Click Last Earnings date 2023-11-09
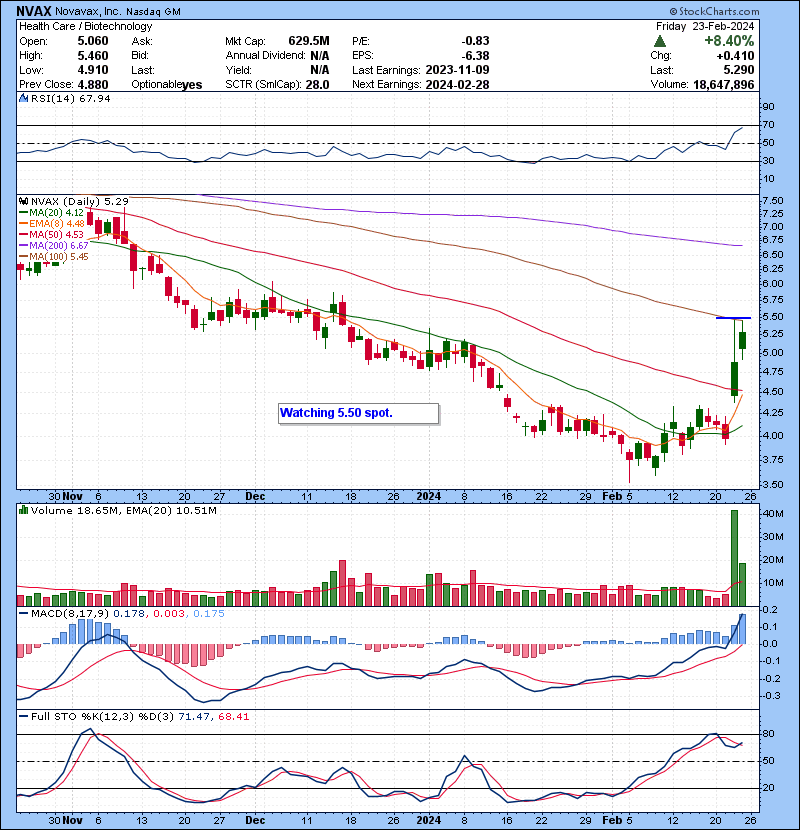Image resolution: width=800 pixels, height=830 pixels. [457, 70]
